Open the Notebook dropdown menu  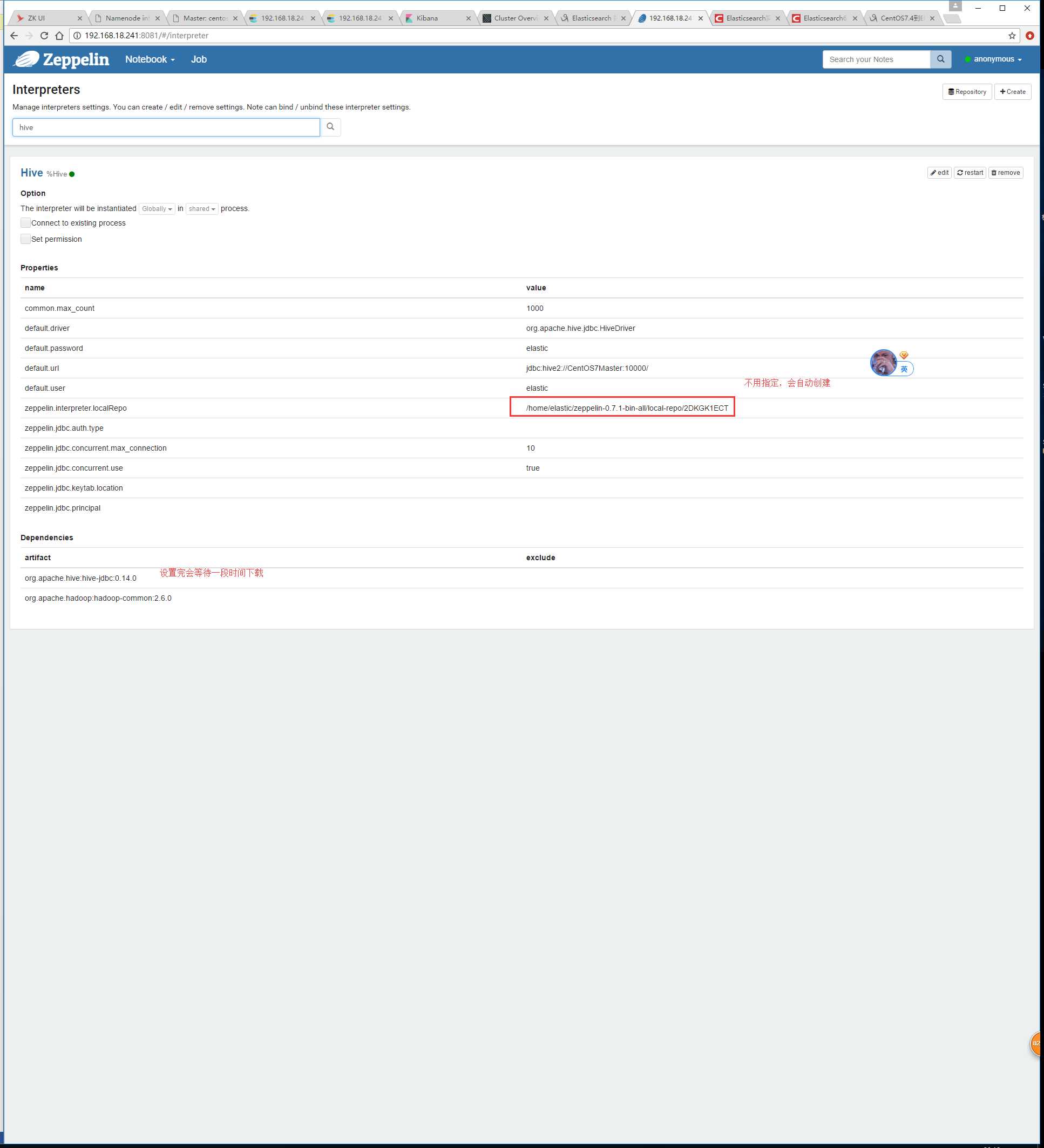tap(150, 59)
